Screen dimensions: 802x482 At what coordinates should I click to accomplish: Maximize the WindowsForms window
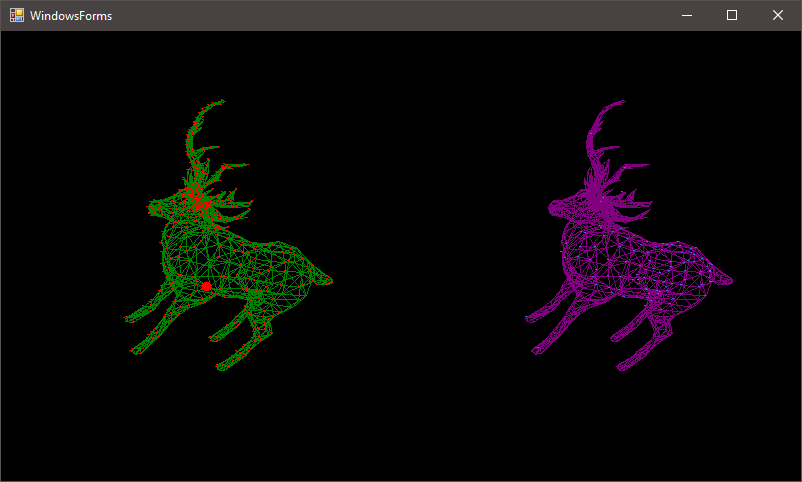point(732,15)
